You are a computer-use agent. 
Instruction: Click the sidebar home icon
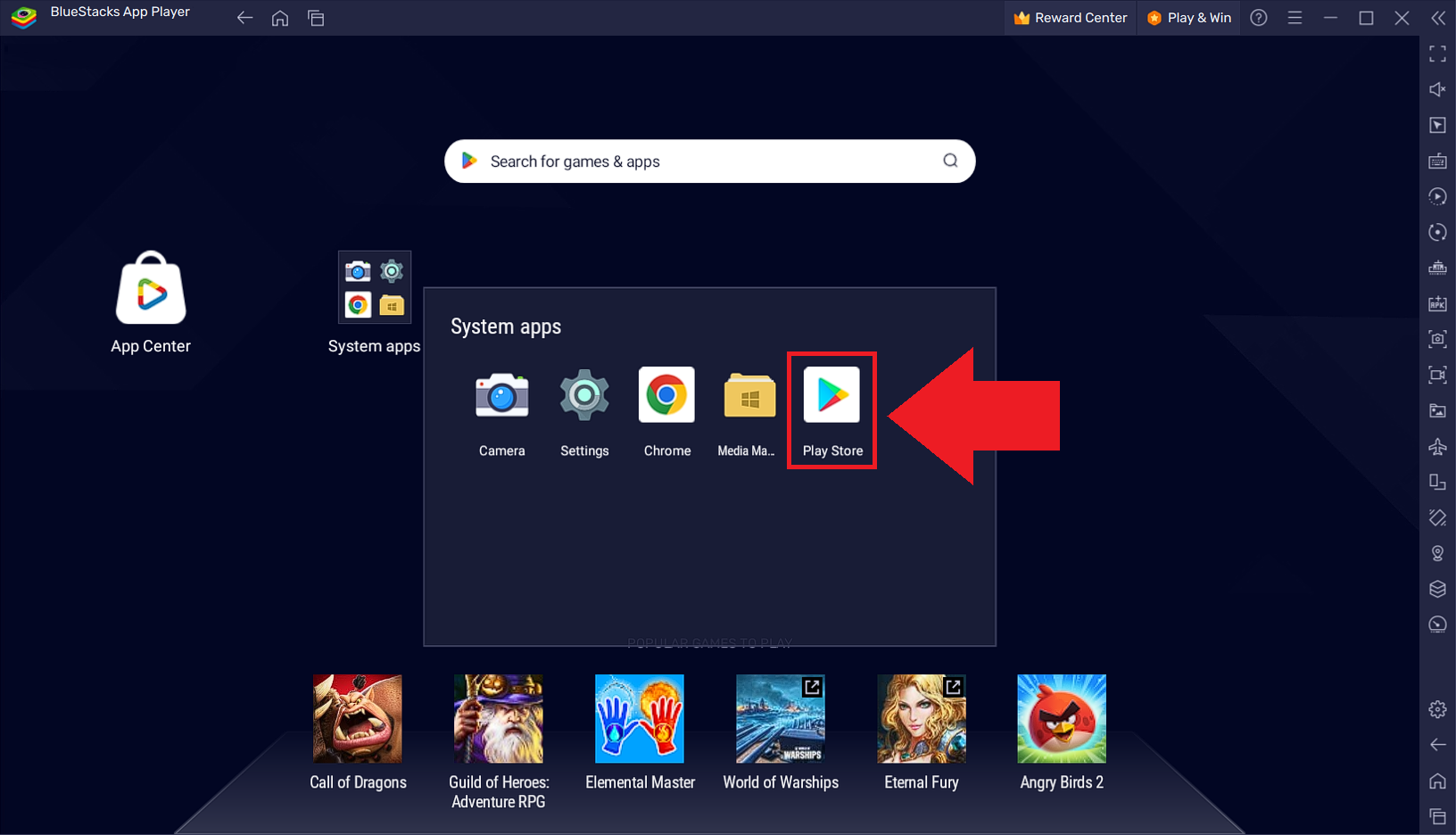pyautogui.click(x=1437, y=781)
